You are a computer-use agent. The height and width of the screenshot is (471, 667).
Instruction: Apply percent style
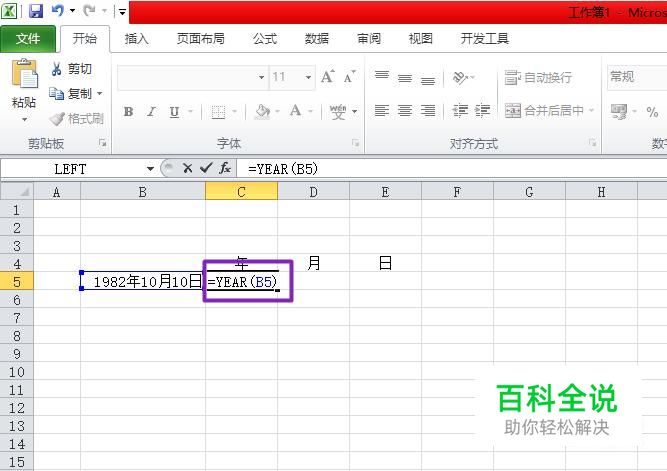point(652,112)
